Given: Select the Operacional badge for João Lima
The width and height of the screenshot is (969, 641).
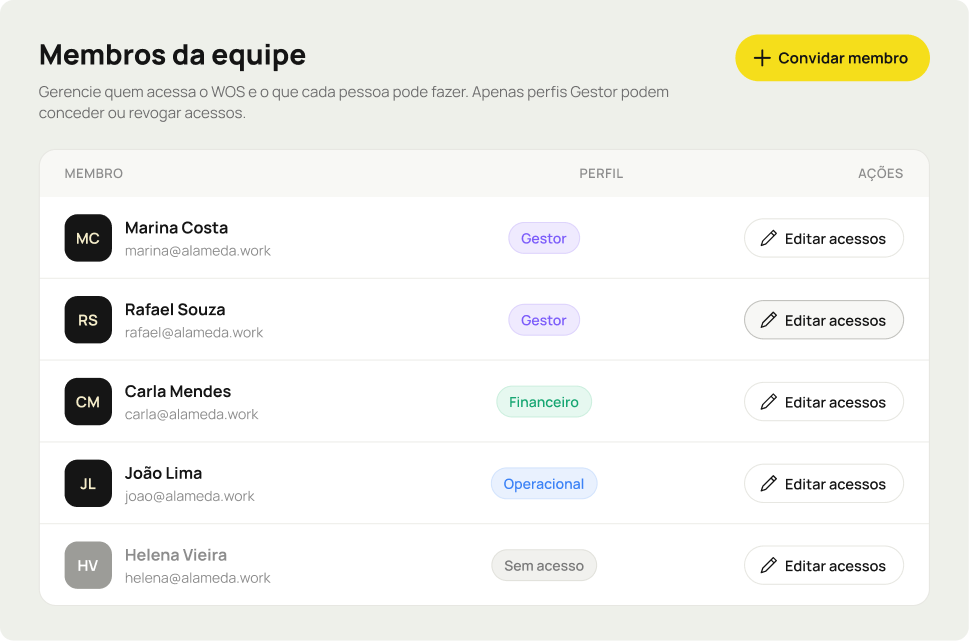Looking at the screenshot, I should pos(544,483).
